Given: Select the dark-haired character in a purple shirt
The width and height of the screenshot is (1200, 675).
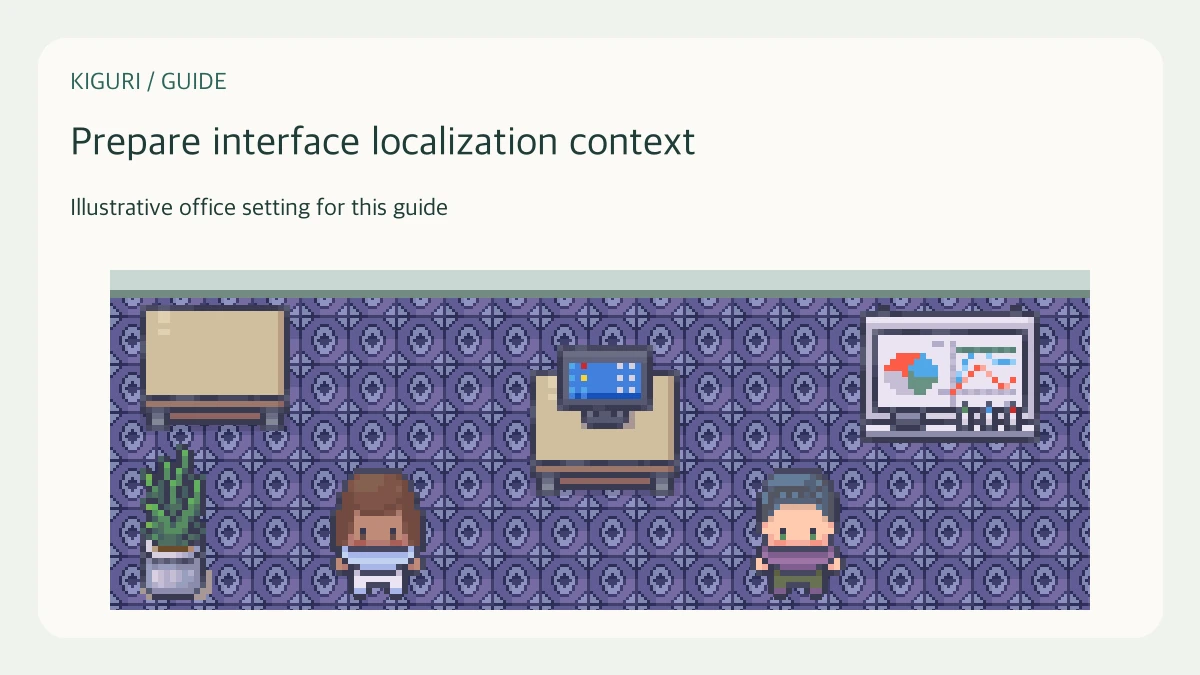Looking at the screenshot, I should [x=797, y=534].
